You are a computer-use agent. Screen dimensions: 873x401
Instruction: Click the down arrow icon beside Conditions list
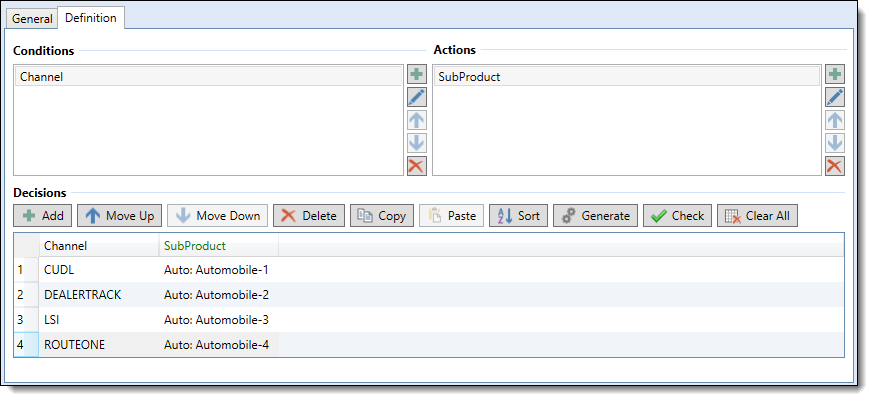click(416, 143)
